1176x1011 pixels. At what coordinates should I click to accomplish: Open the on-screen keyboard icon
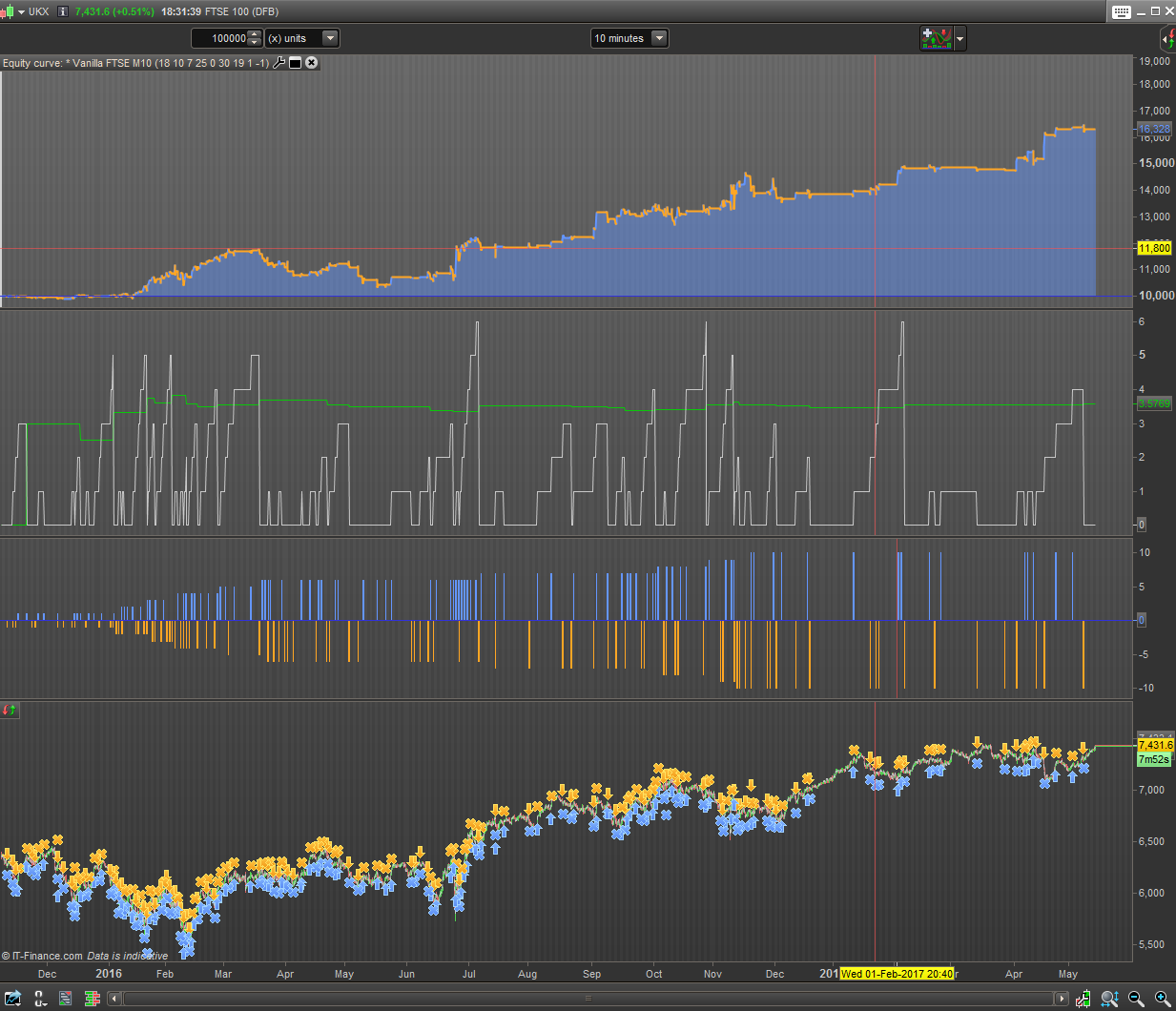(1122, 11)
